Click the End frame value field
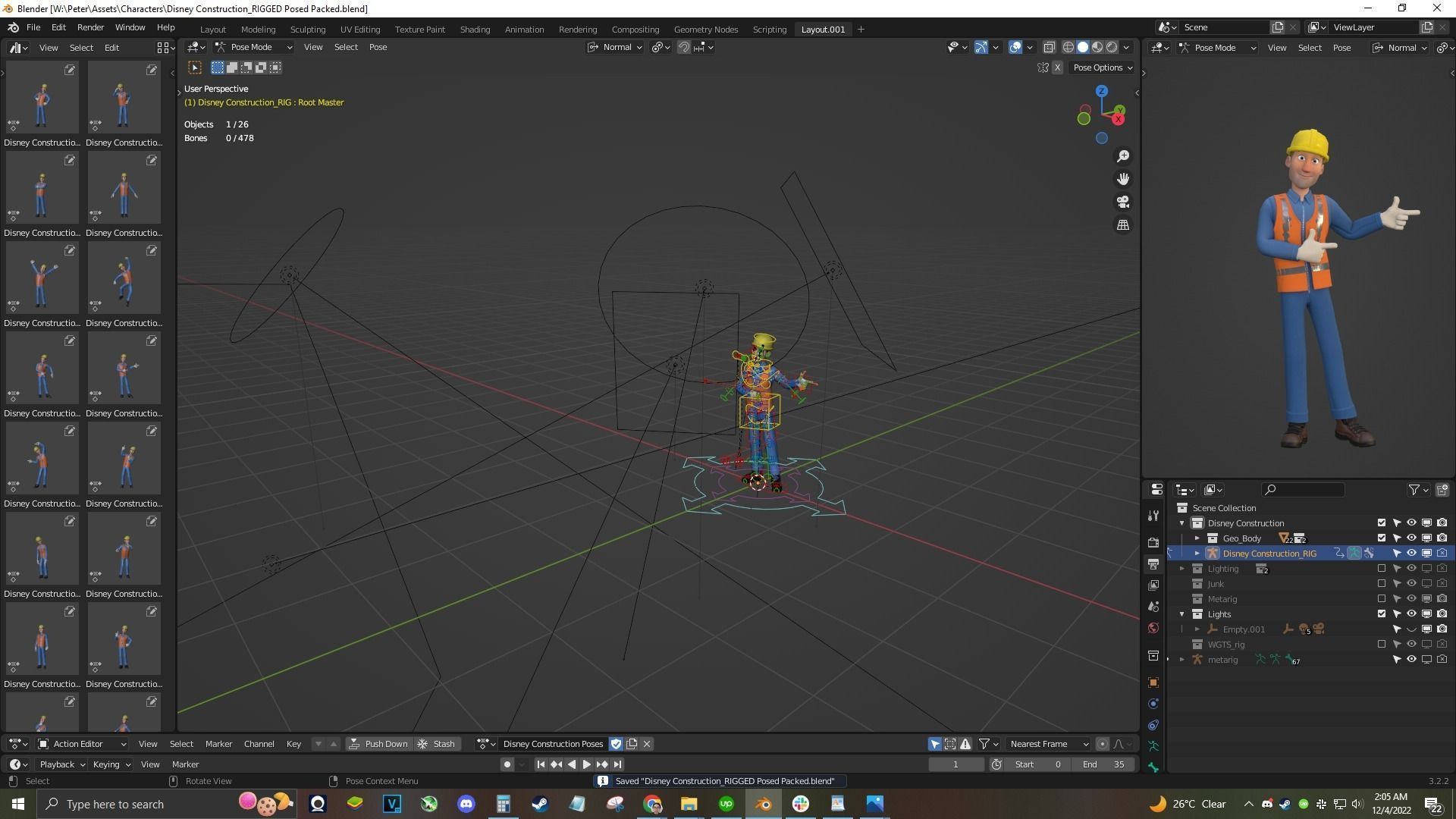 point(1104,764)
